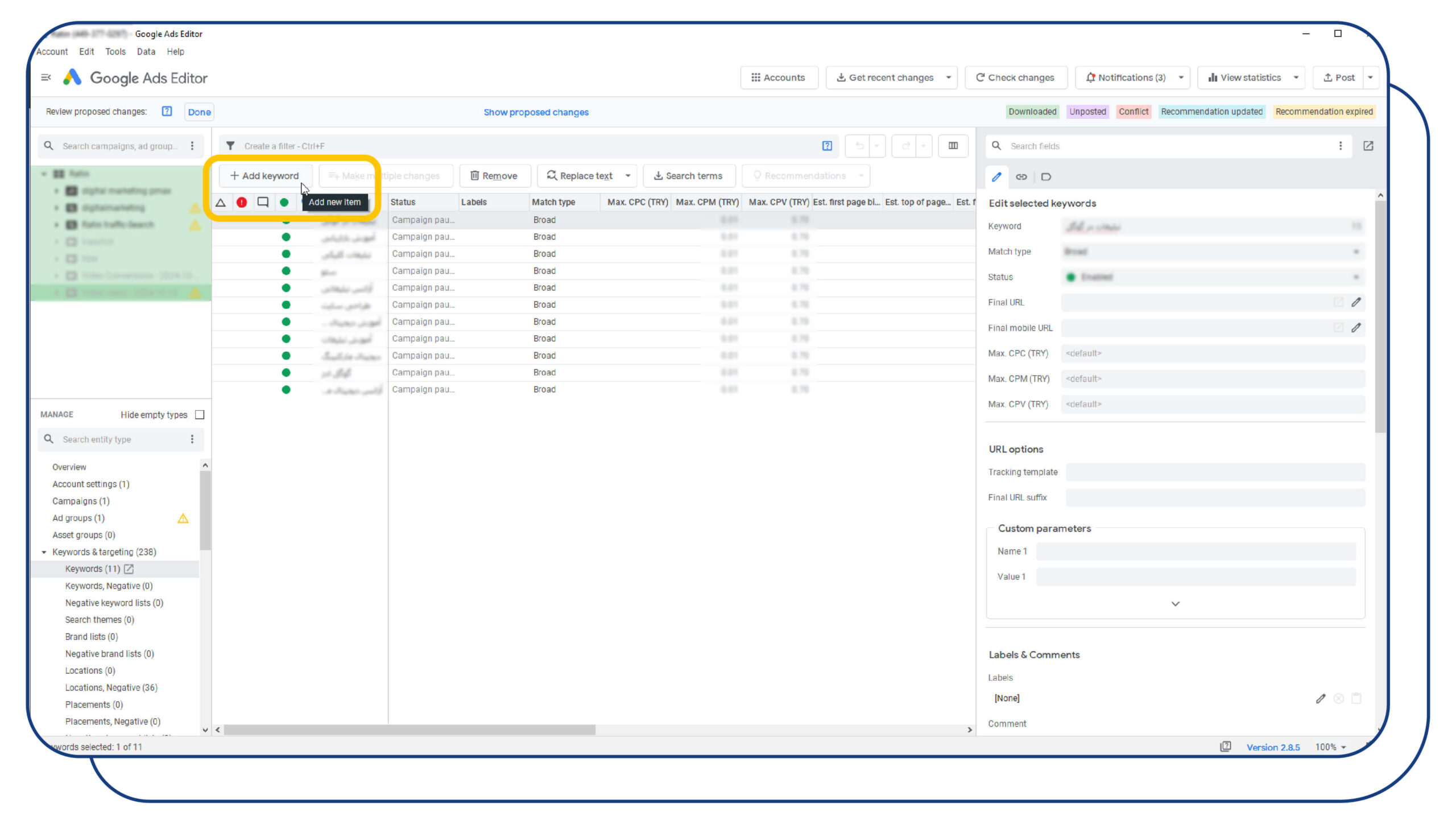Open the Post dropdown arrow

[1371, 77]
